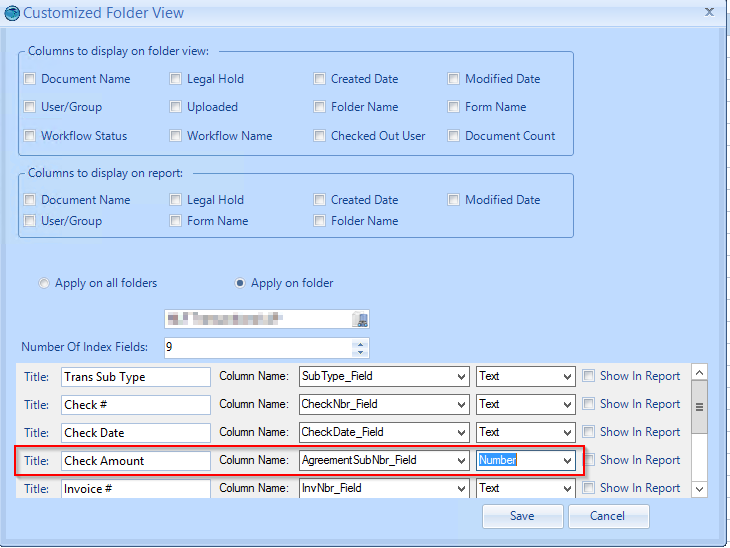Screen dimensions: 730x548
Task: Choose the Apply on folder radio button
Action: point(240,283)
